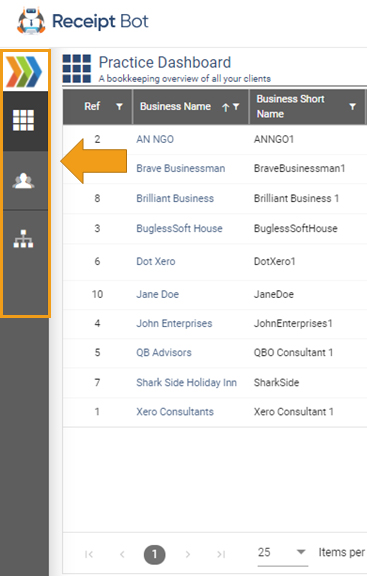Image resolution: width=367 pixels, height=576 pixels.
Task: Open the filter for Business Short Name column
Action: 352,107
